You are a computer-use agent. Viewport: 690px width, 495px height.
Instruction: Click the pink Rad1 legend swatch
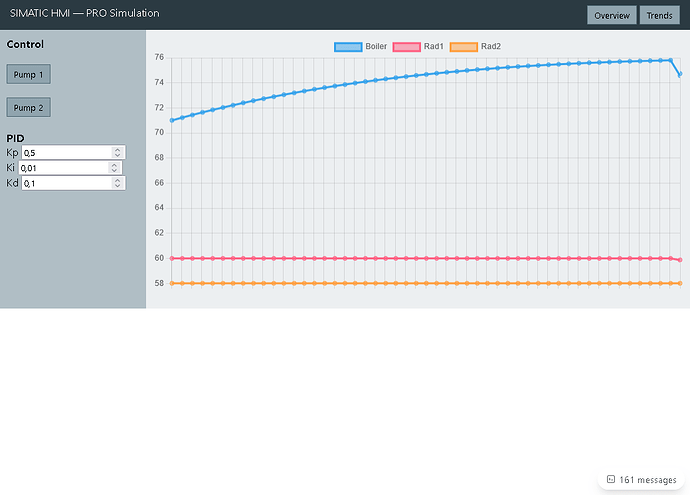coord(406,47)
